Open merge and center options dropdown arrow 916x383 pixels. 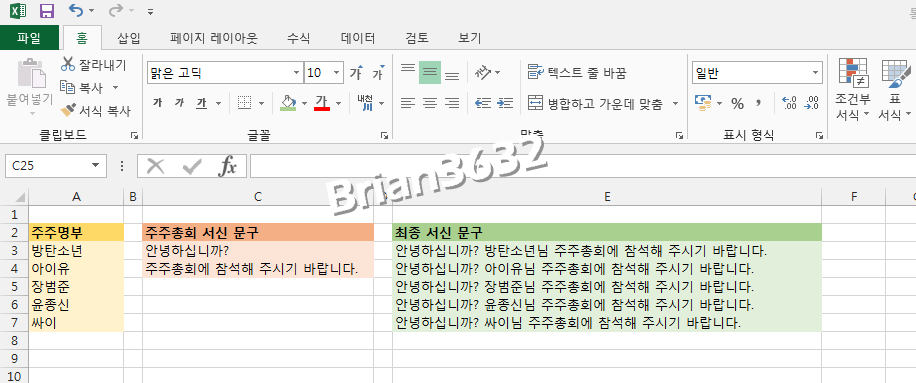pyautogui.click(x=675, y=104)
